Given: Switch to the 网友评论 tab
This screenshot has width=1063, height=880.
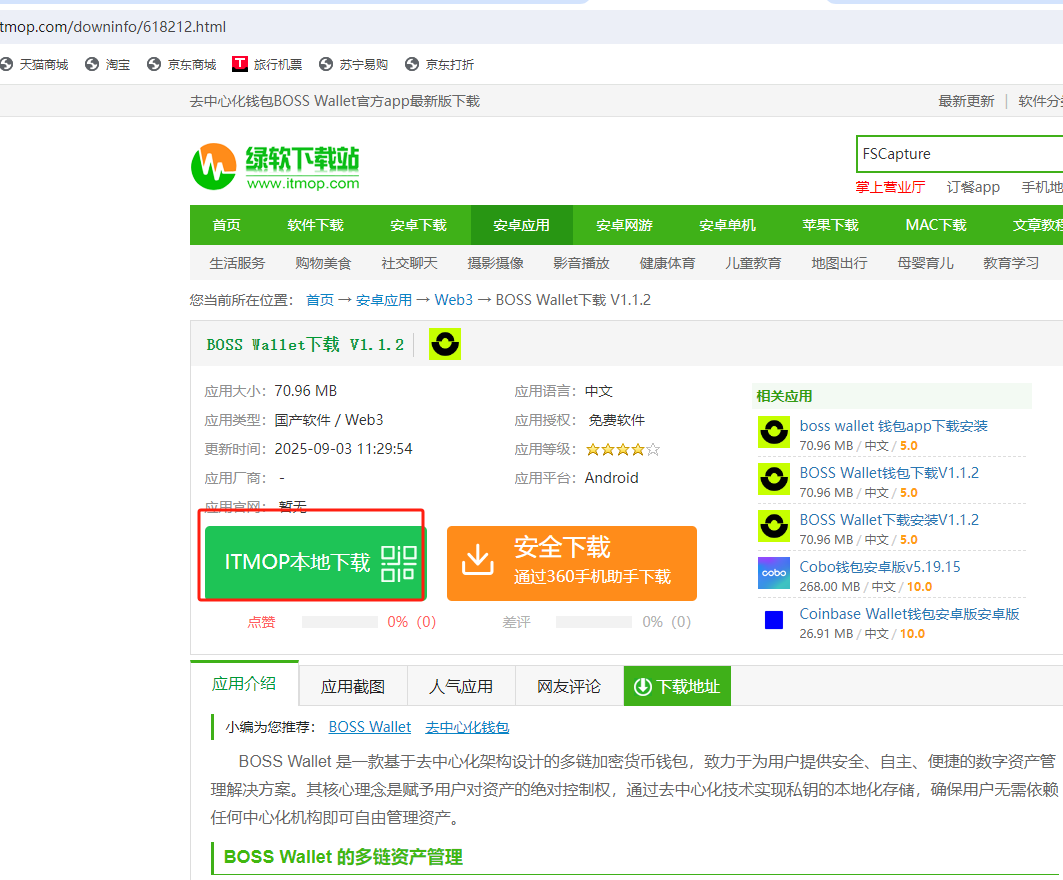Looking at the screenshot, I should [568, 686].
